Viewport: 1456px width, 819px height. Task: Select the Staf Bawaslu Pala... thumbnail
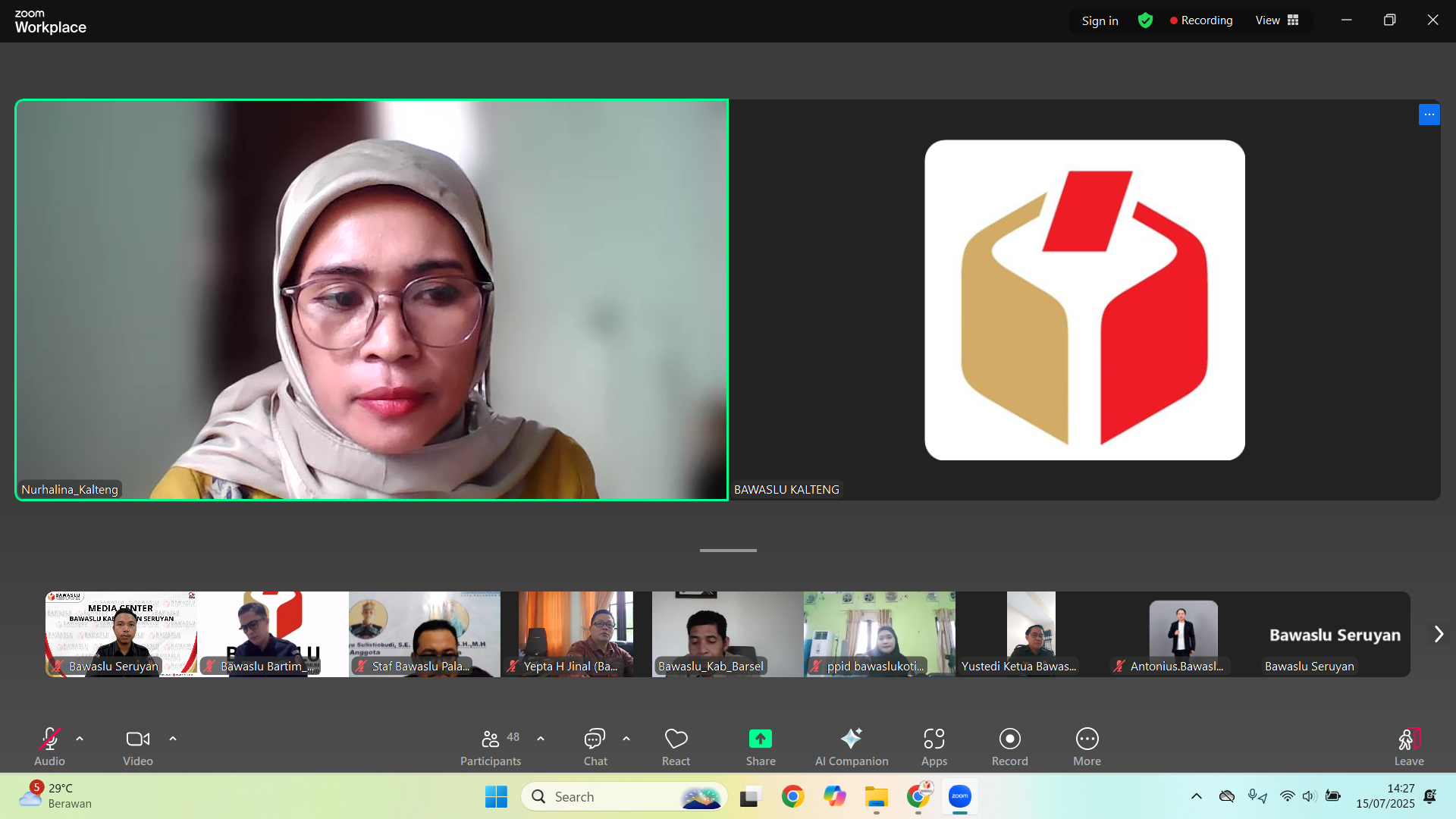tap(425, 634)
